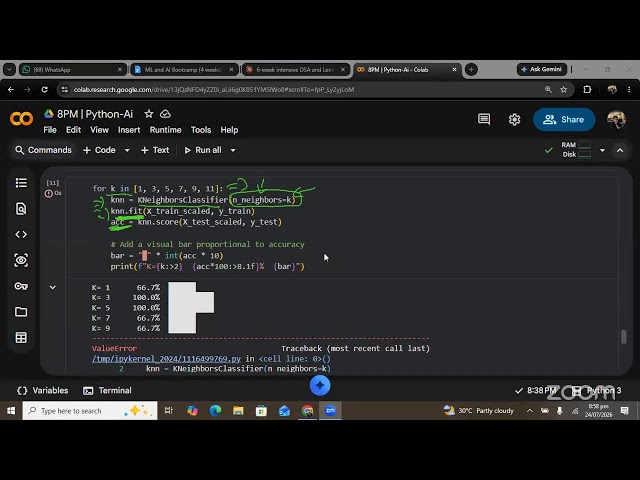The image size is (640, 480).
Task: Open the RAM/Disk resources dropdown arrow
Action: (x=602, y=150)
